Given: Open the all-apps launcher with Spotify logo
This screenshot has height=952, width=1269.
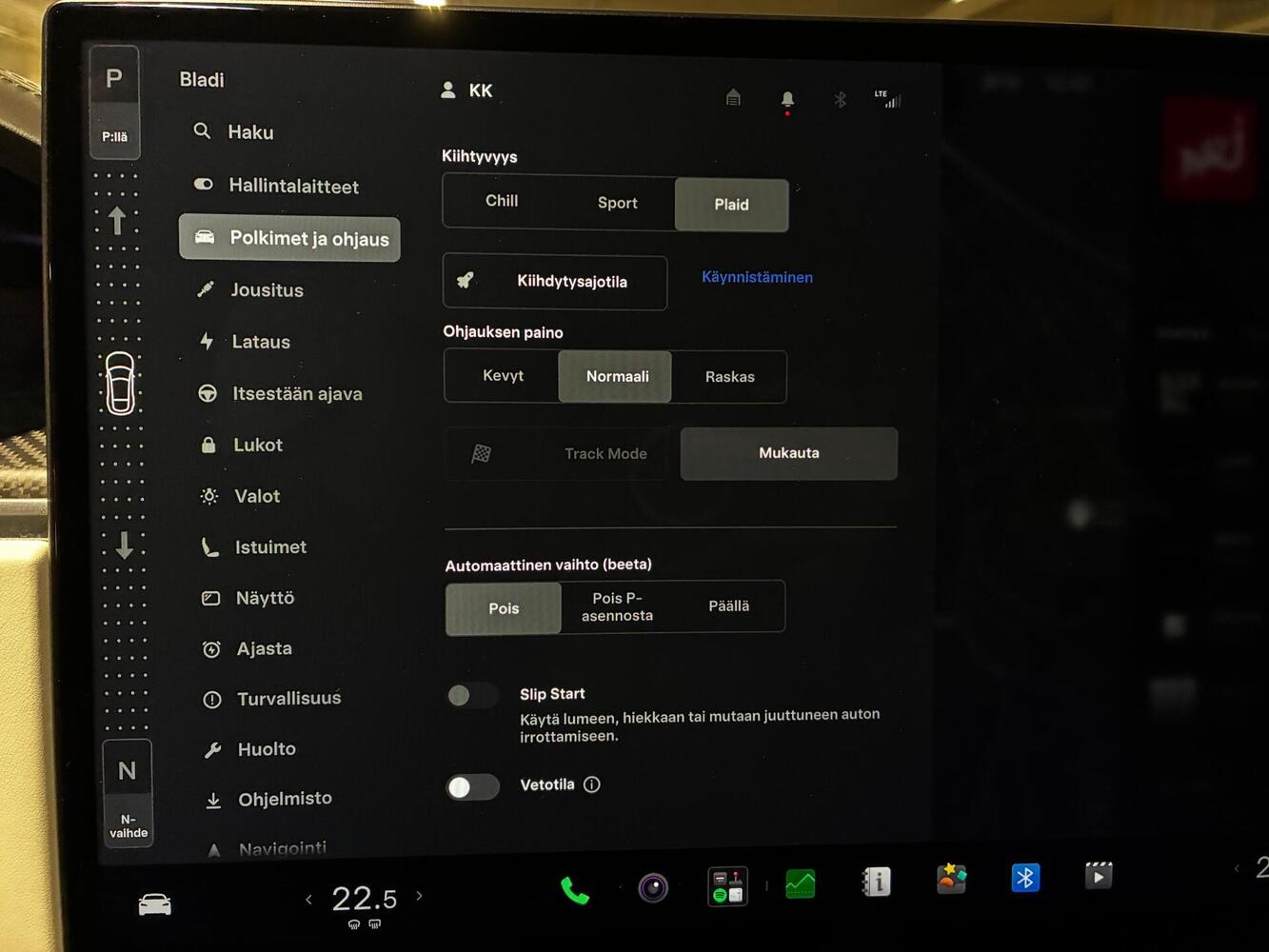Looking at the screenshot, I should tap(727, 886).
